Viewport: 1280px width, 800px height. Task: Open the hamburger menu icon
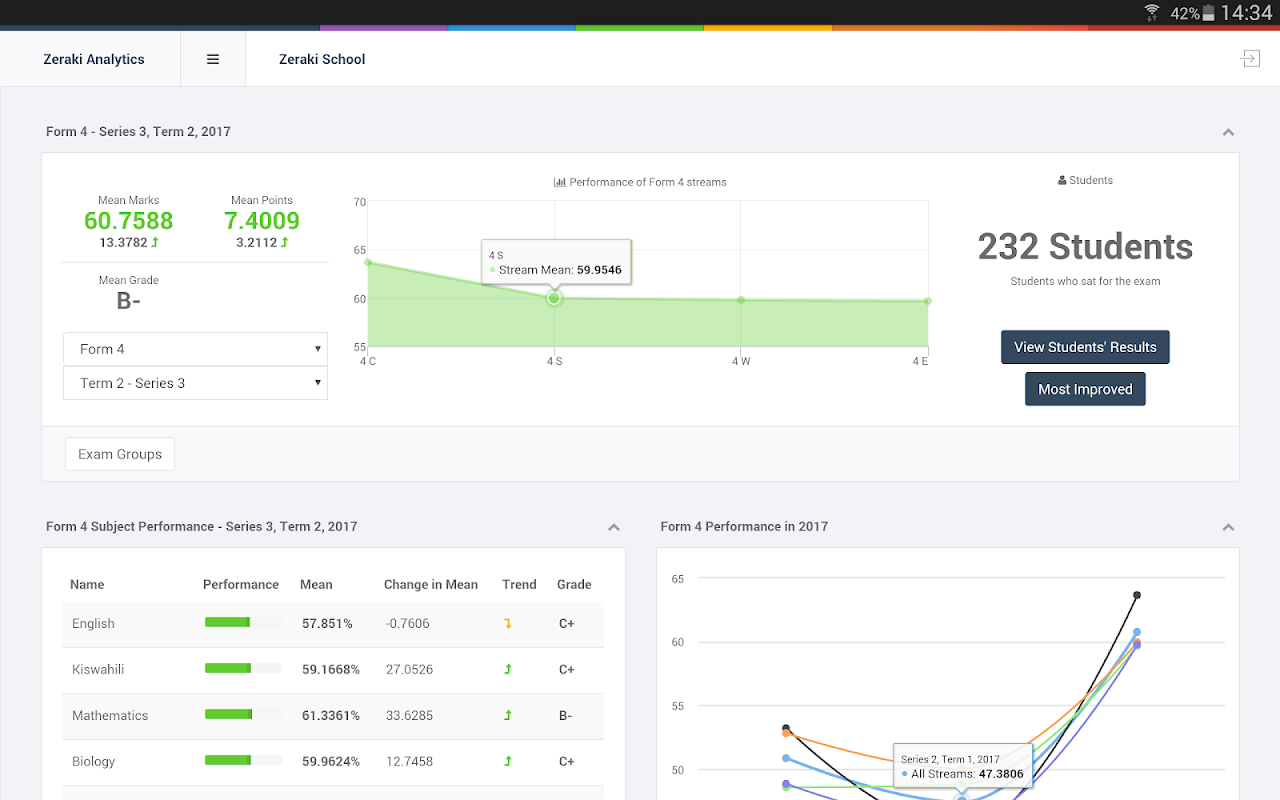(213, 59)
